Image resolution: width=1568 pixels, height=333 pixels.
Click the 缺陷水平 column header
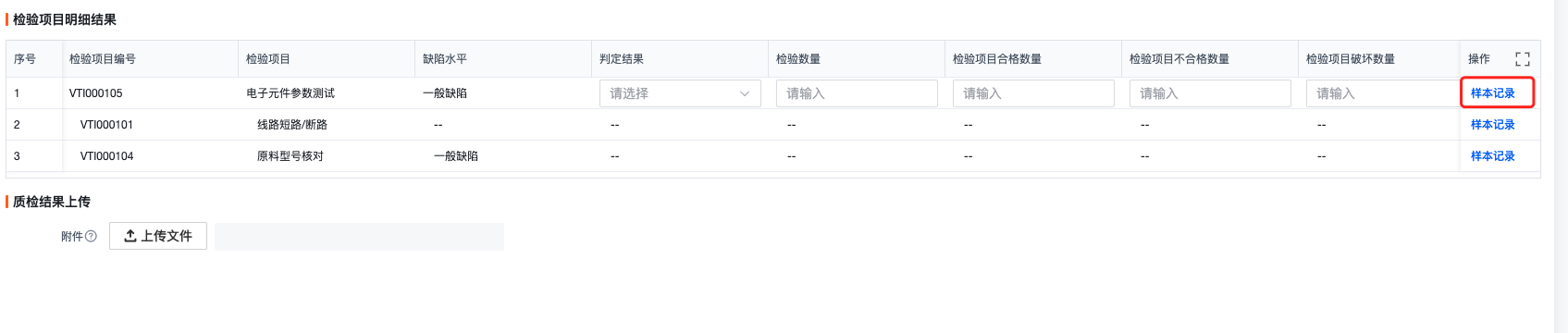pos(445,59)
